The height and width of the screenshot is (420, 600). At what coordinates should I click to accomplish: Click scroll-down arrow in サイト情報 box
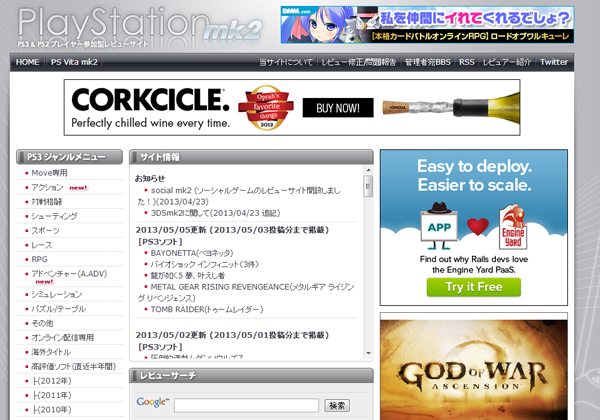click(x=368, y=353)
